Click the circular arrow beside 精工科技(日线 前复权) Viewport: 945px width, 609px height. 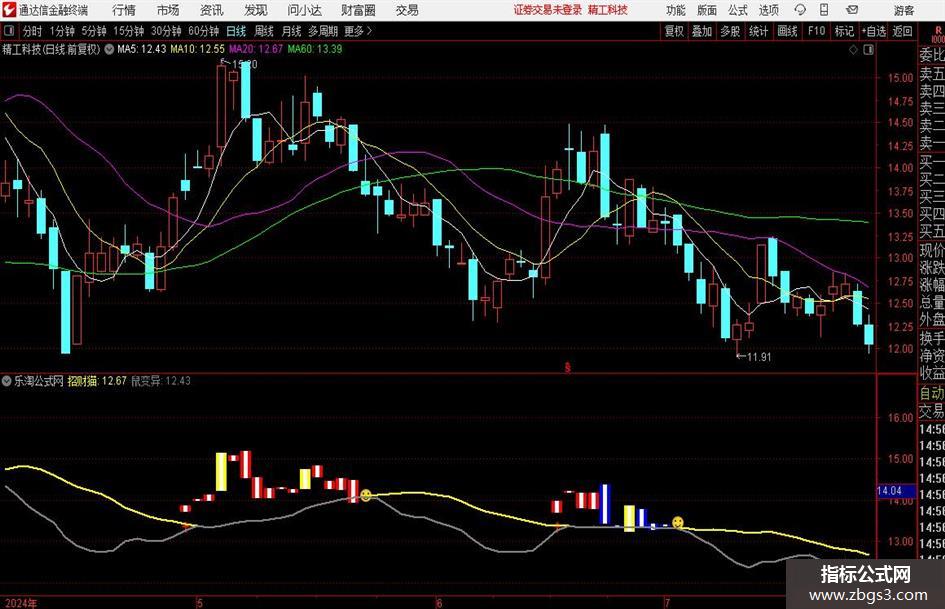[x=109, y=49]
